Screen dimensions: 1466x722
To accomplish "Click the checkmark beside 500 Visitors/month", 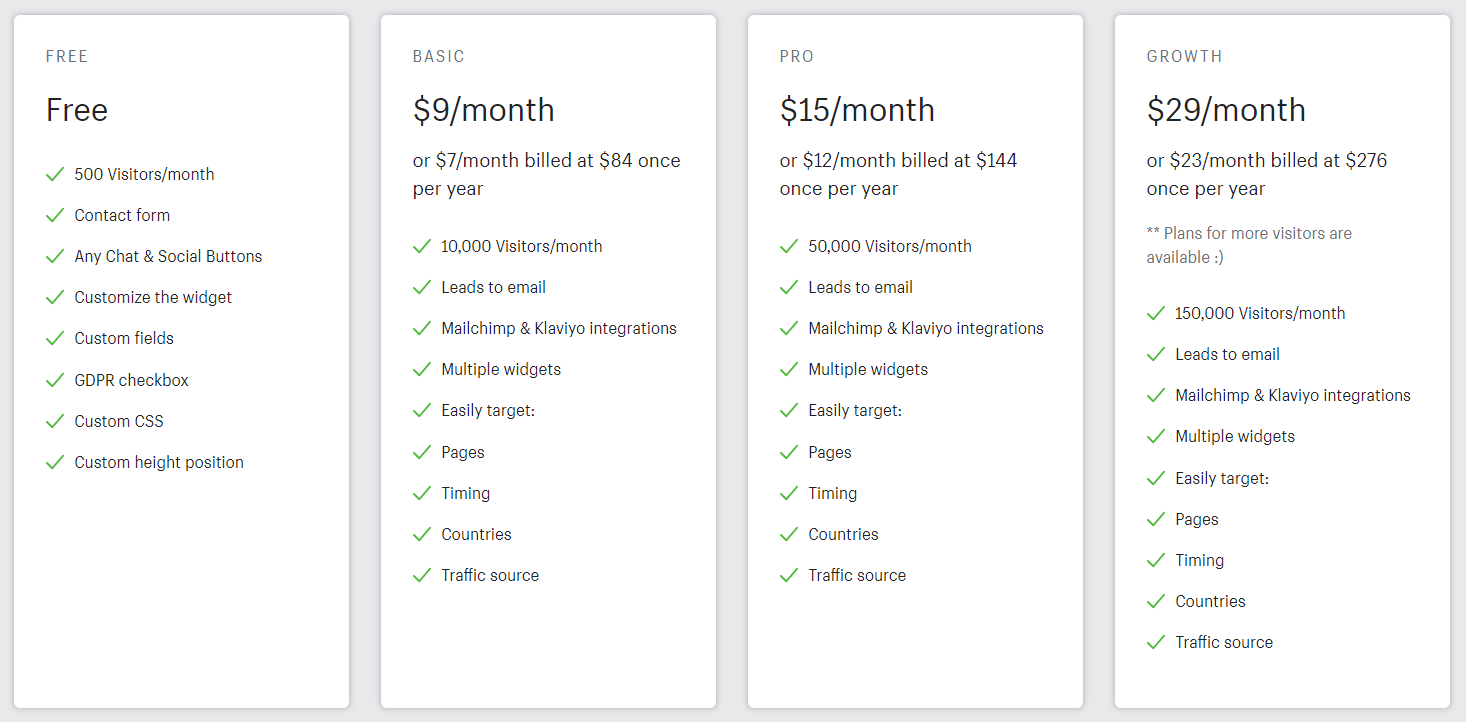I will [55, 174].
